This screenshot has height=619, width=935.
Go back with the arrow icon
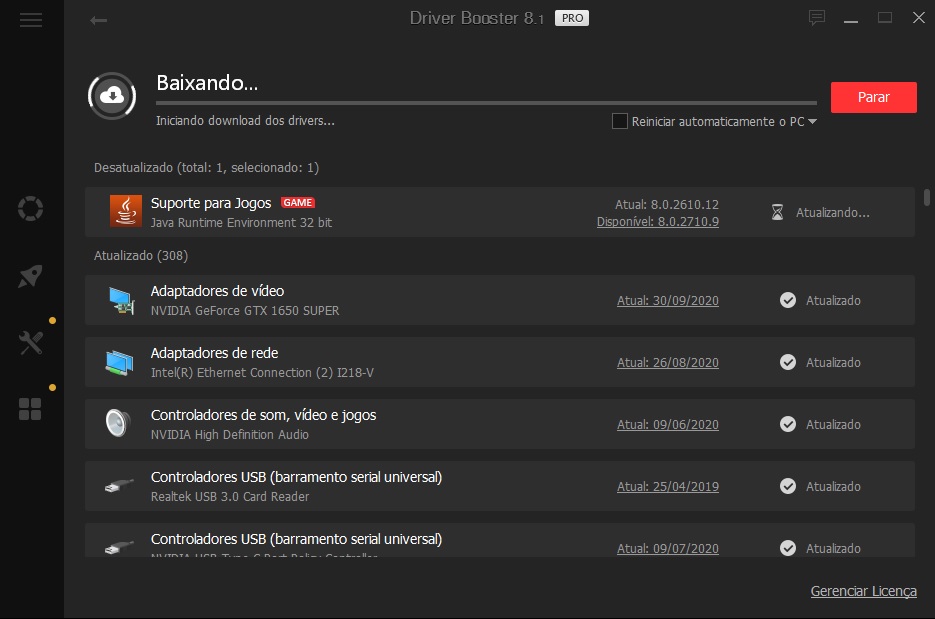coord(98,20)
